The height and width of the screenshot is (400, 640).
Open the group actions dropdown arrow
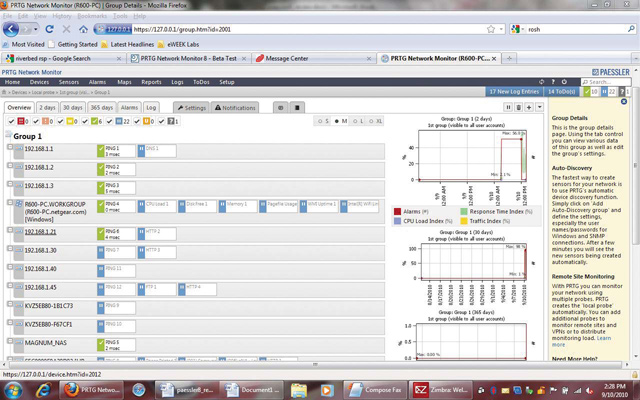pos(540,107)
